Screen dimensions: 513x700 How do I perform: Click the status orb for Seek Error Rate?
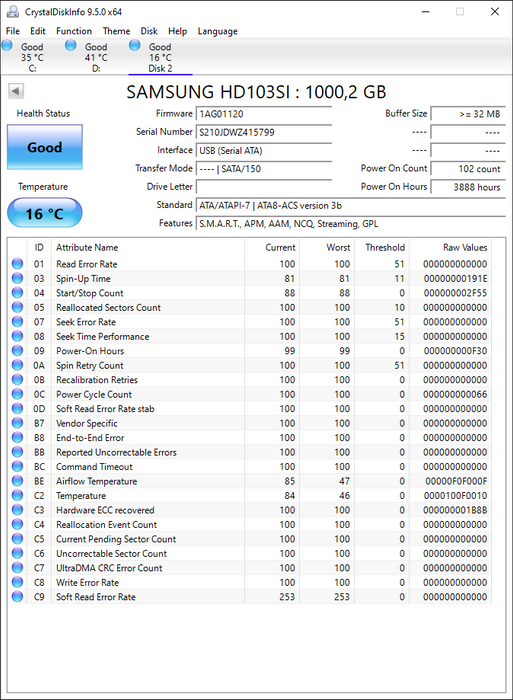pyautogui.click(x=17, y=322)
